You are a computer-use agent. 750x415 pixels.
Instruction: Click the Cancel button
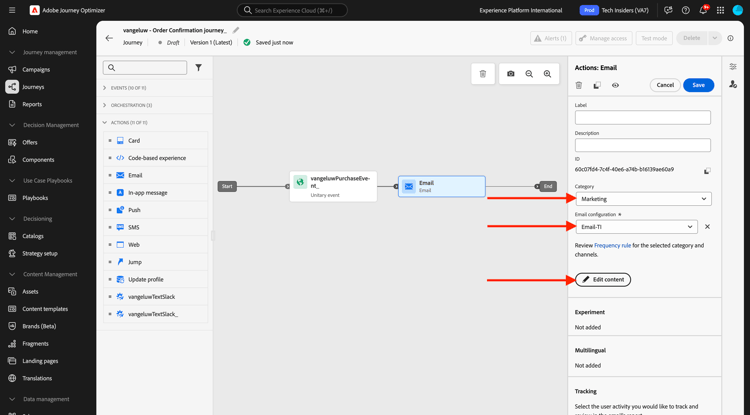tap(665, 85)
